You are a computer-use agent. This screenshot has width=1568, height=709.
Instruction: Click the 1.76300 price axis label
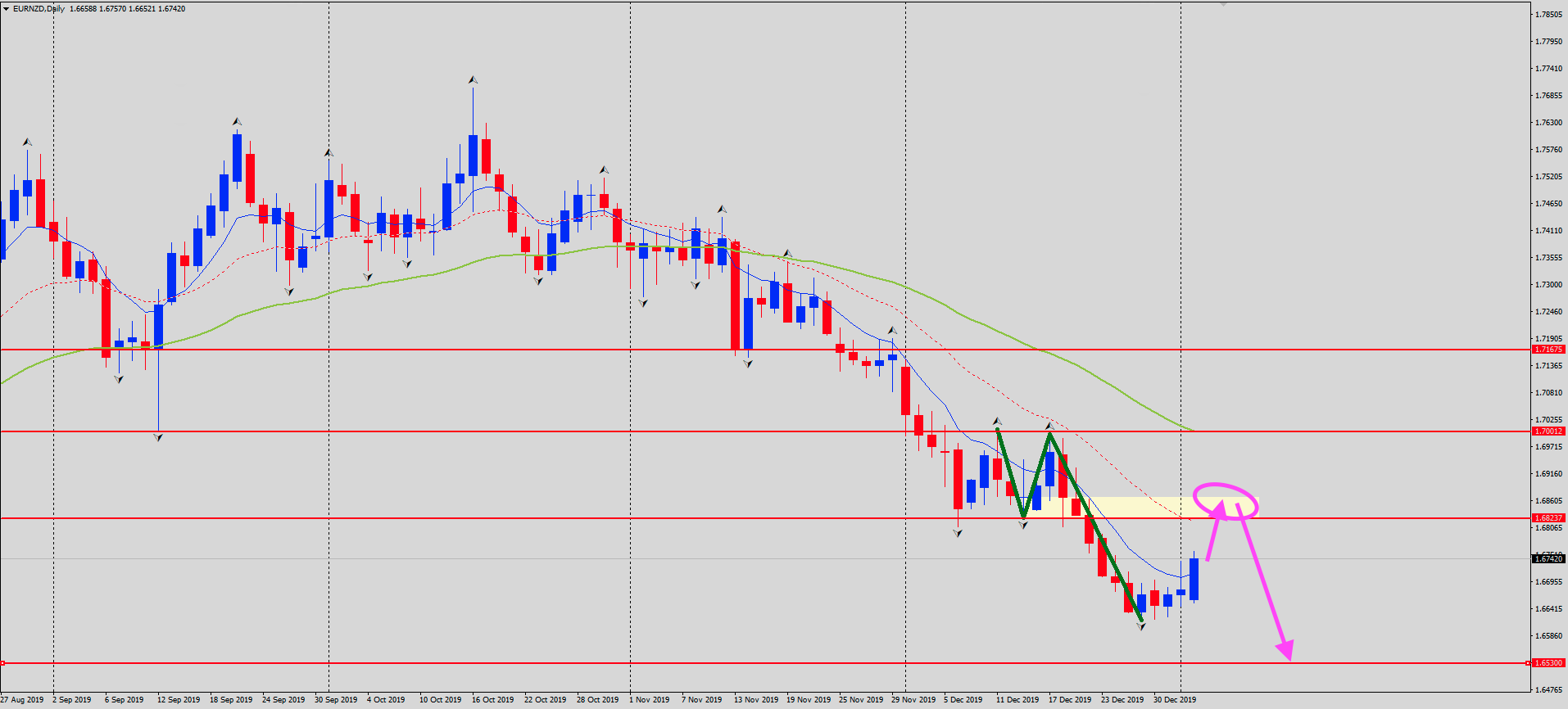[1548, 123]
